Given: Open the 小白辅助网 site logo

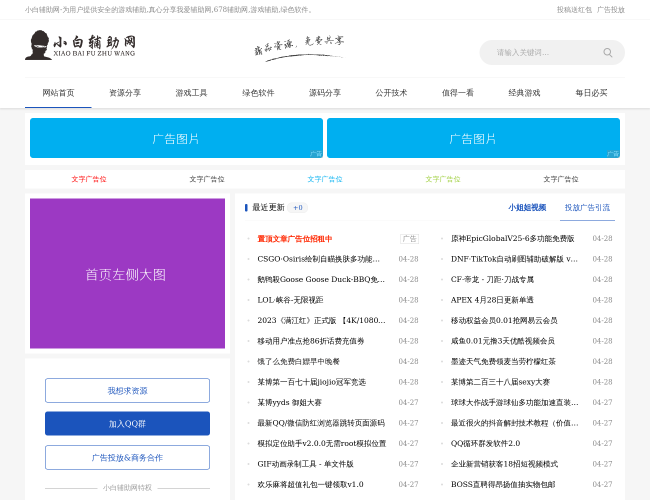Looking at the screenshot, I should 80,45.
